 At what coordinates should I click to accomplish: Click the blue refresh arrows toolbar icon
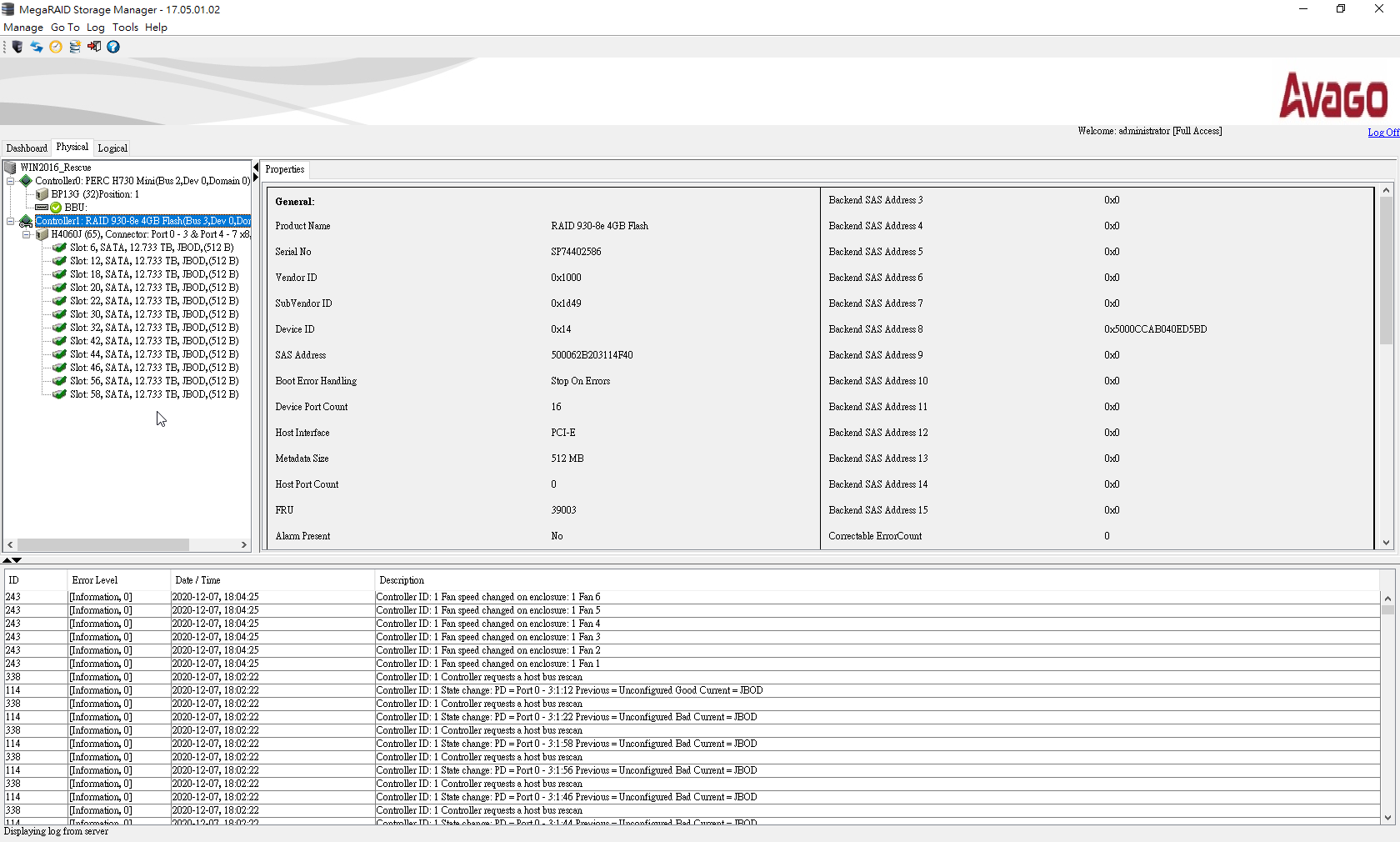37,47
